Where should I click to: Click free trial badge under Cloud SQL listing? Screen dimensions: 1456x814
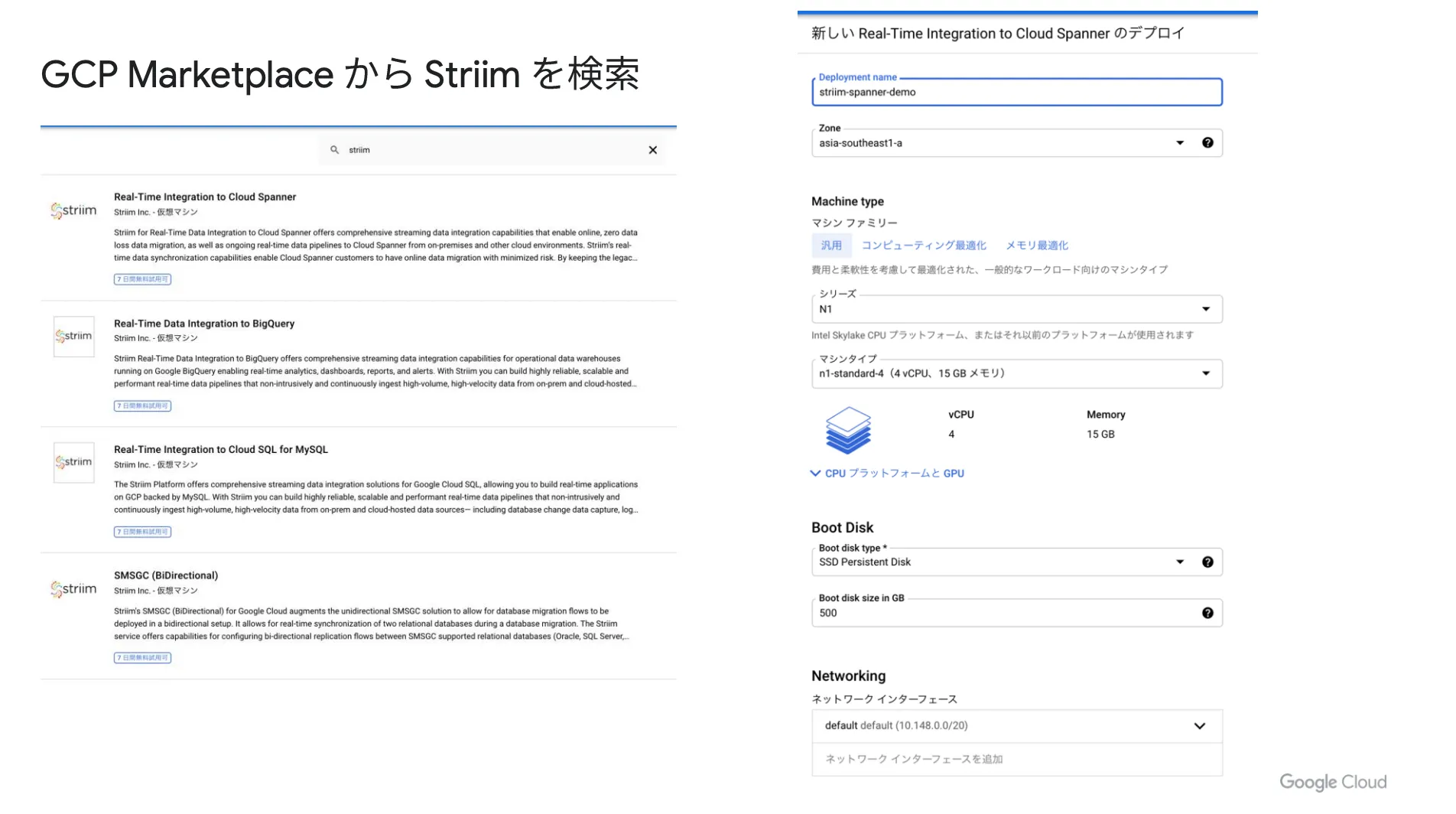pyautogui.click(x=143, y=532)
